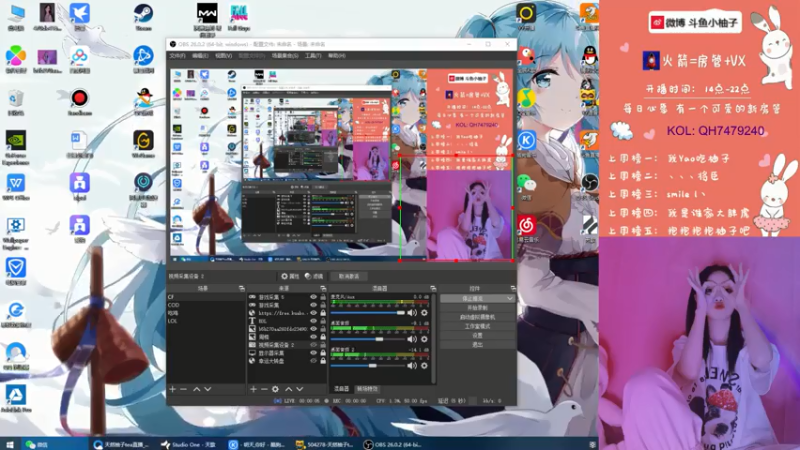Open the Fall Guys desktop icon
Screen dimensions: 800x450
(239, 18)
